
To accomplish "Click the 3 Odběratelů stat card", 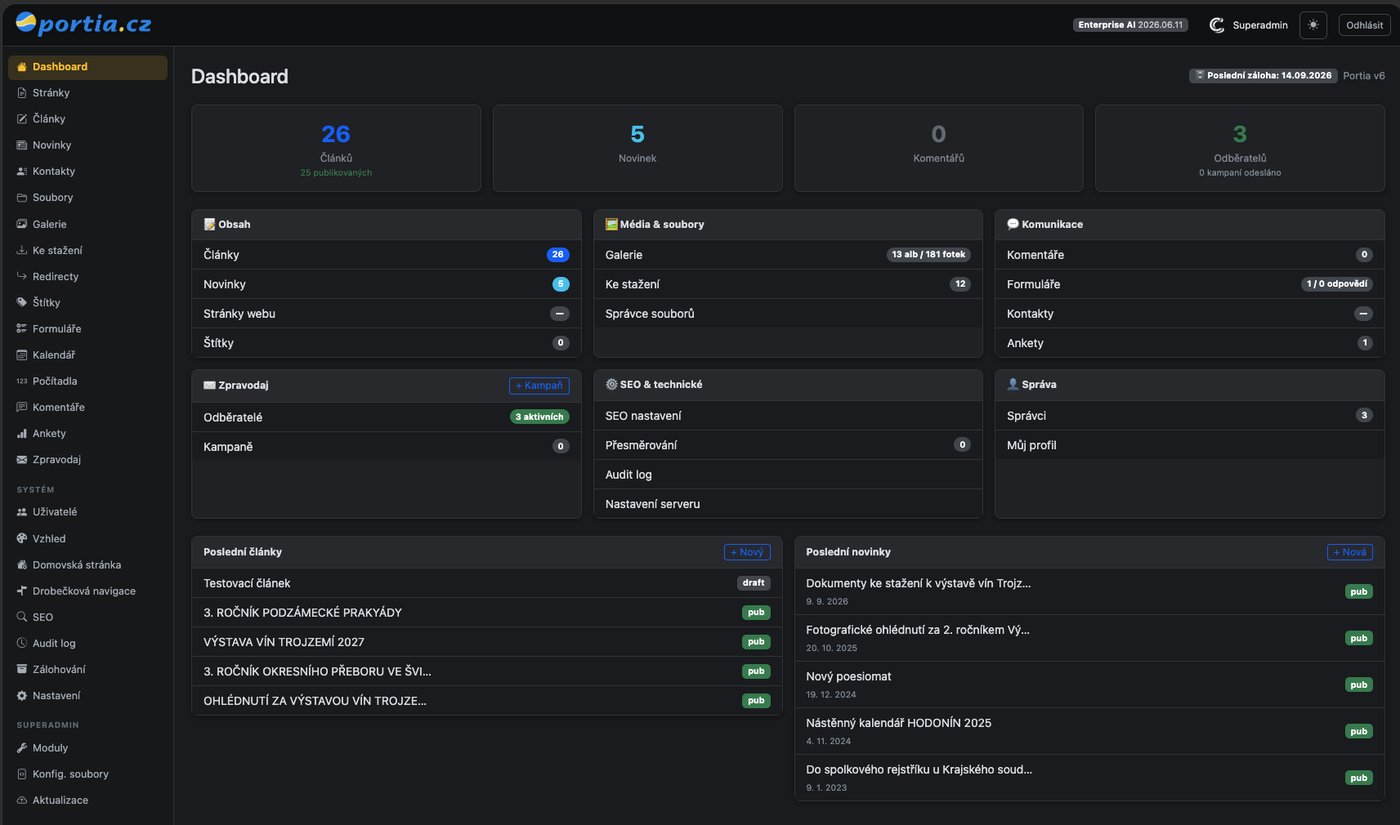I will pyautogui.click(x=1240, y=148).
